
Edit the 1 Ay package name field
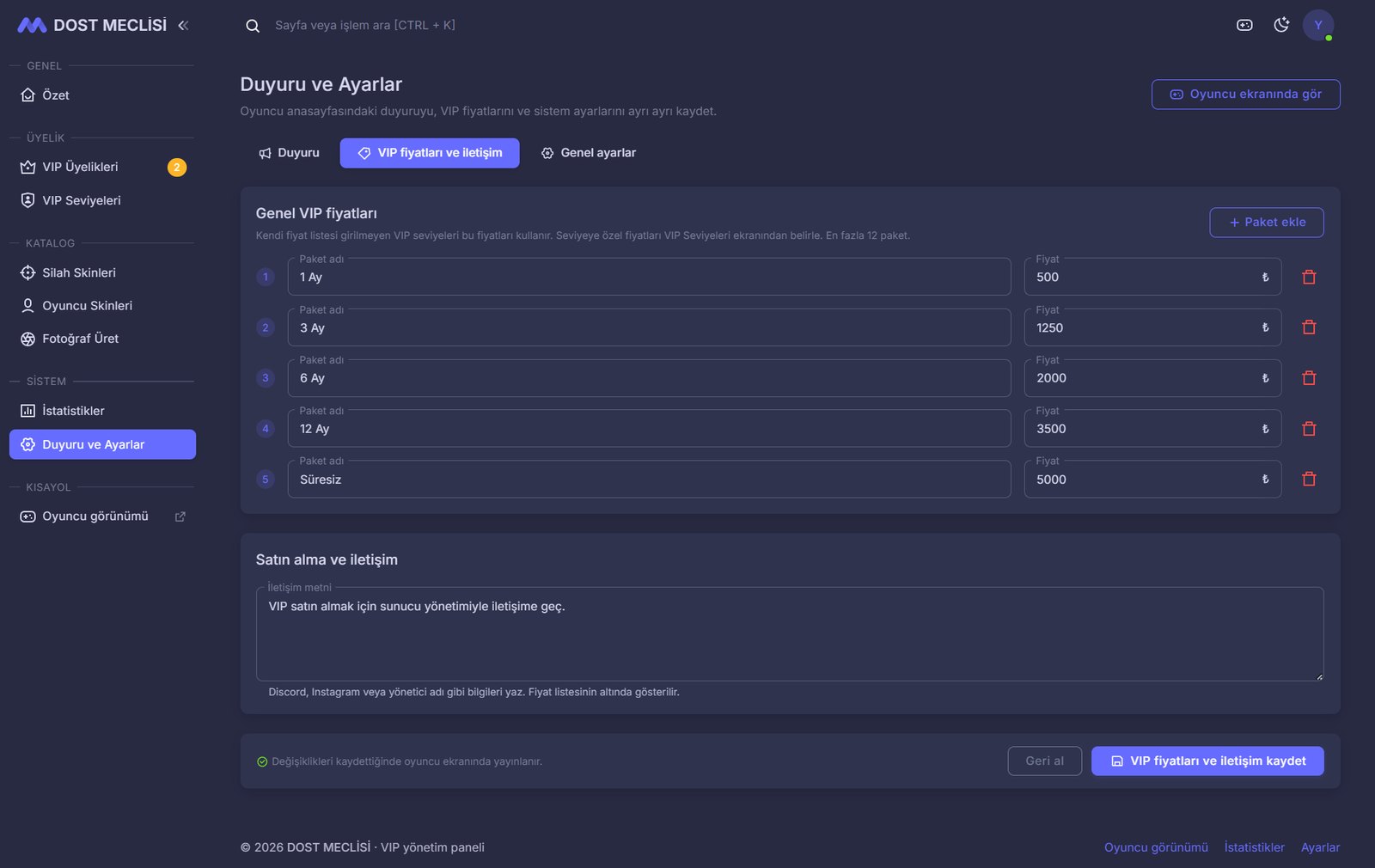tap(649, 277)
